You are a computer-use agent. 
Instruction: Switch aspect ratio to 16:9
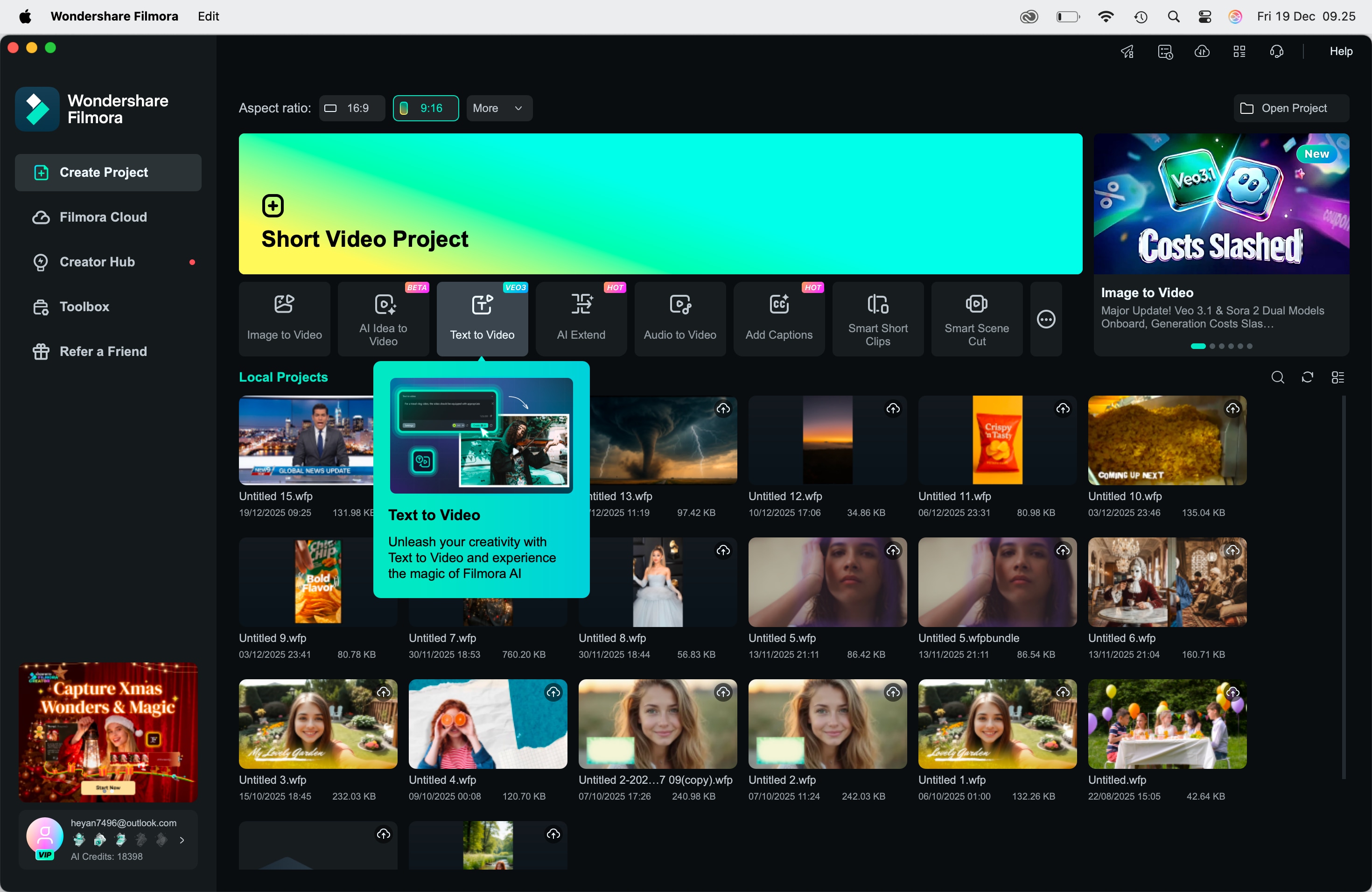coord(351,108)
